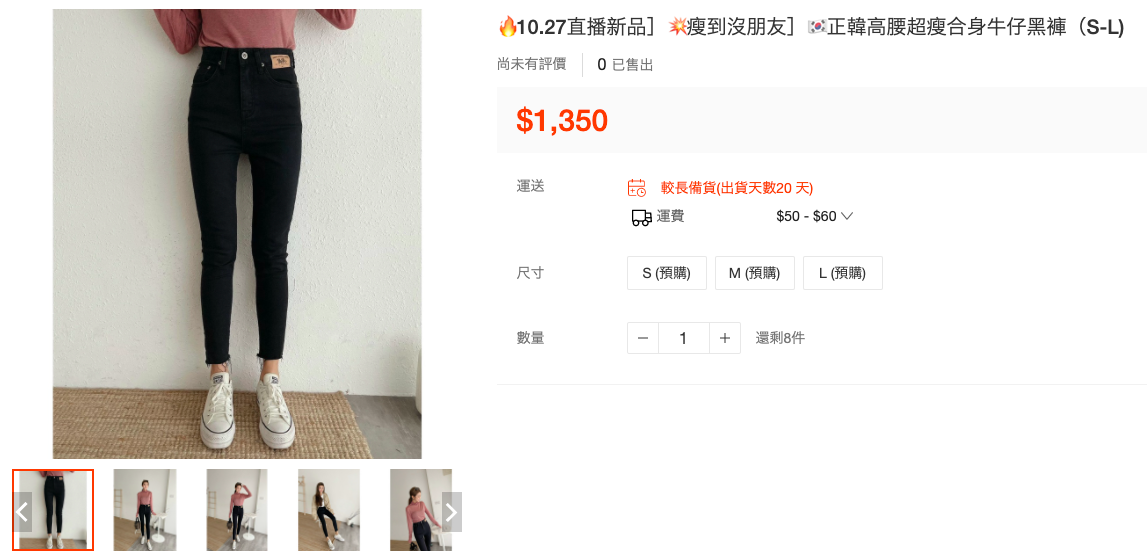Click the 較長備貨 shipping notice text
Screen dimensions: 1147x558
737,188
